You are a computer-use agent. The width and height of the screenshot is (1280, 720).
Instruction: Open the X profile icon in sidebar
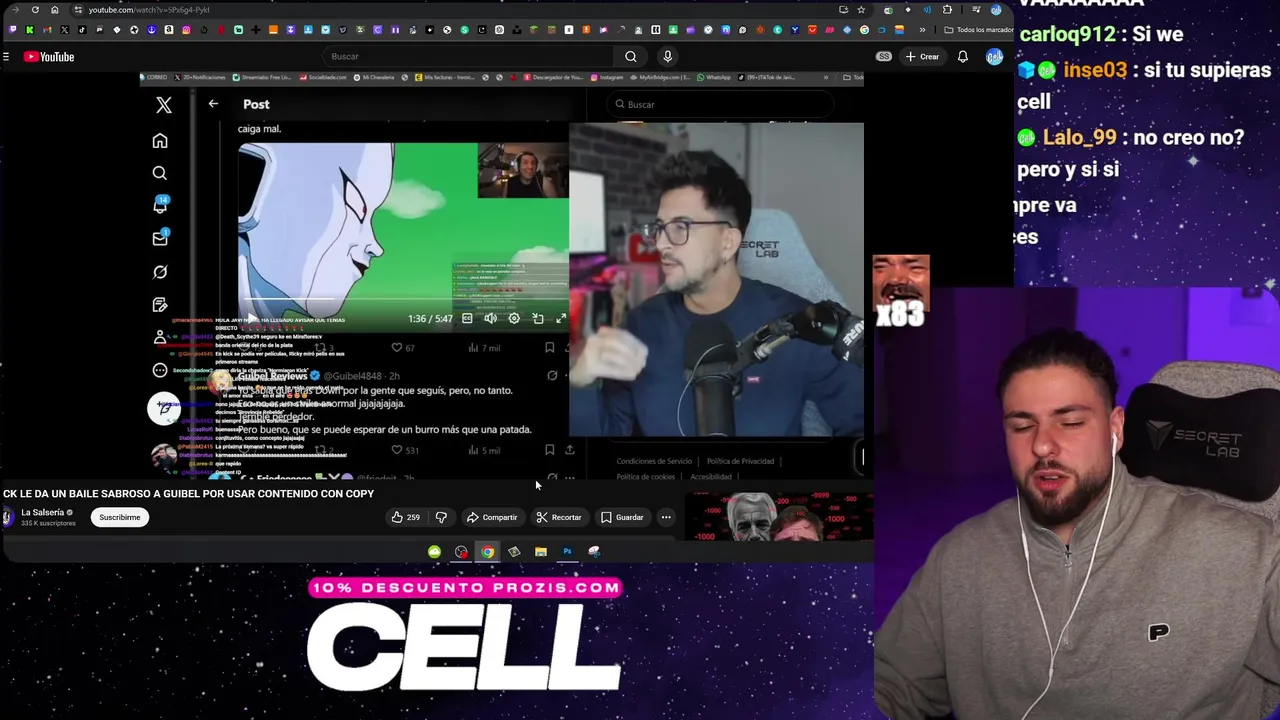pos(160,338)
